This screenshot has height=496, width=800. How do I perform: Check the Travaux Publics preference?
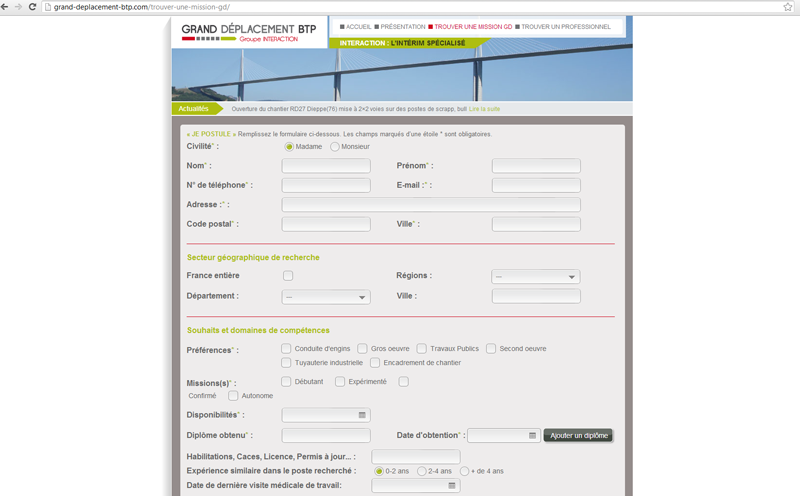(421, 349)
